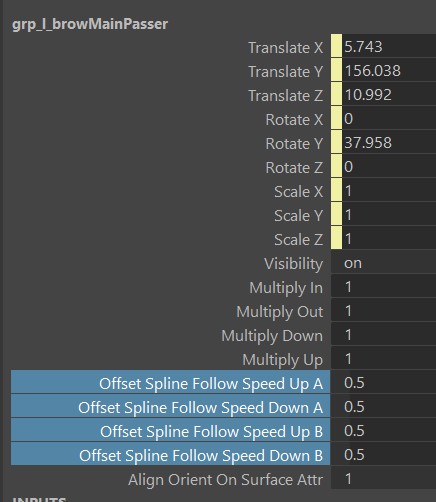Click the Multiply In value field

click(x=384, y=287)
